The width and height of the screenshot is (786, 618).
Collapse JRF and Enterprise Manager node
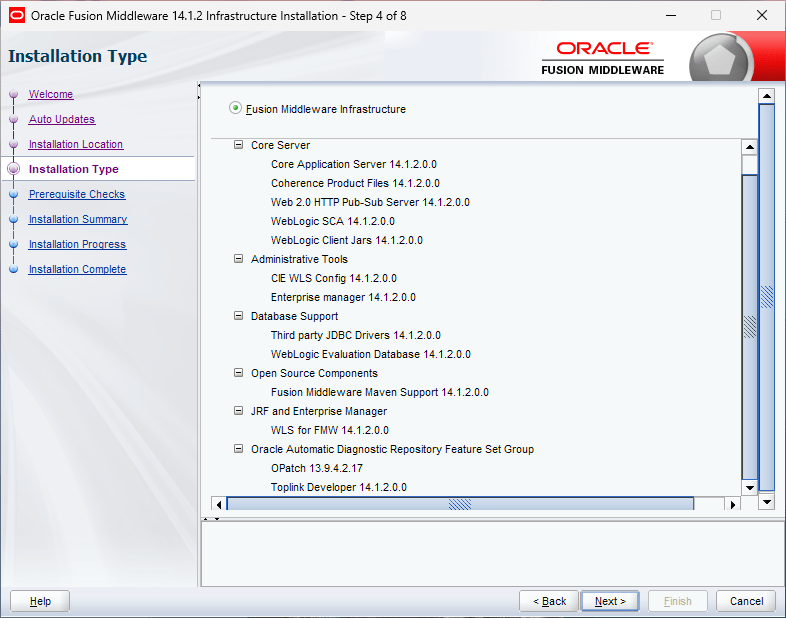click(239, 411)
